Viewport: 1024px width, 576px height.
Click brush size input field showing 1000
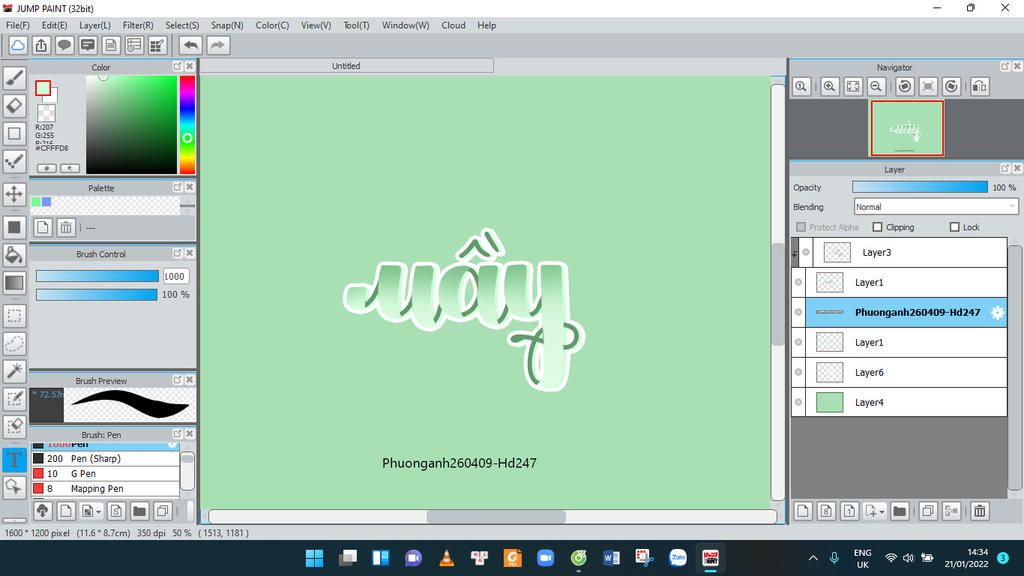coord(176,276)
